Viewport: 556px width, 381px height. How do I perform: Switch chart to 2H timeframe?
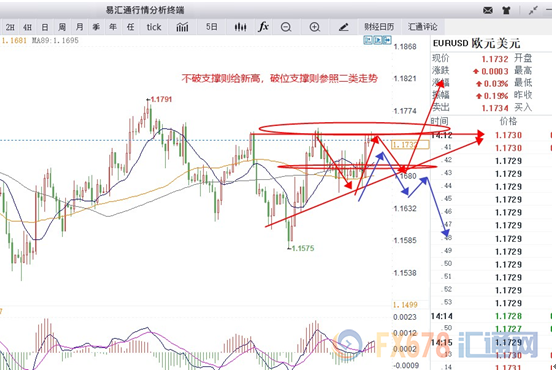[x=10, y=27]
